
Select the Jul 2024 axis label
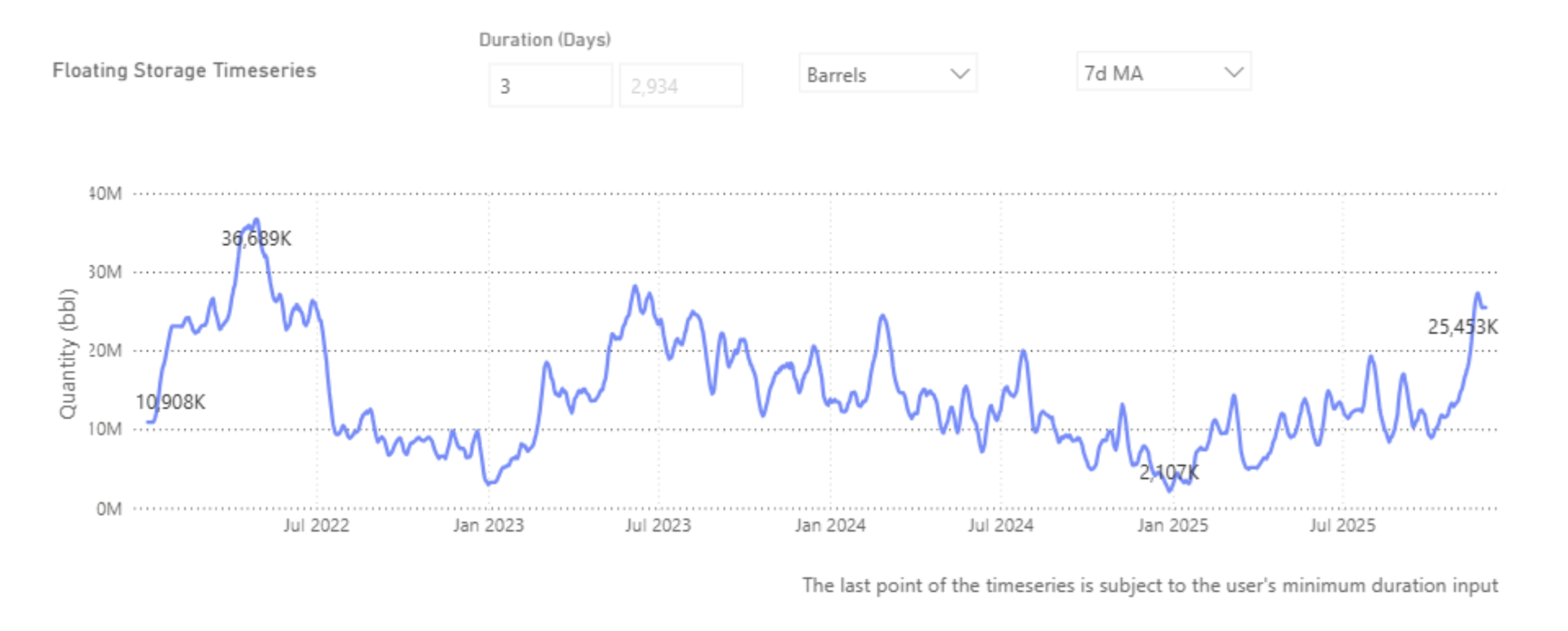pos(1001,526)
